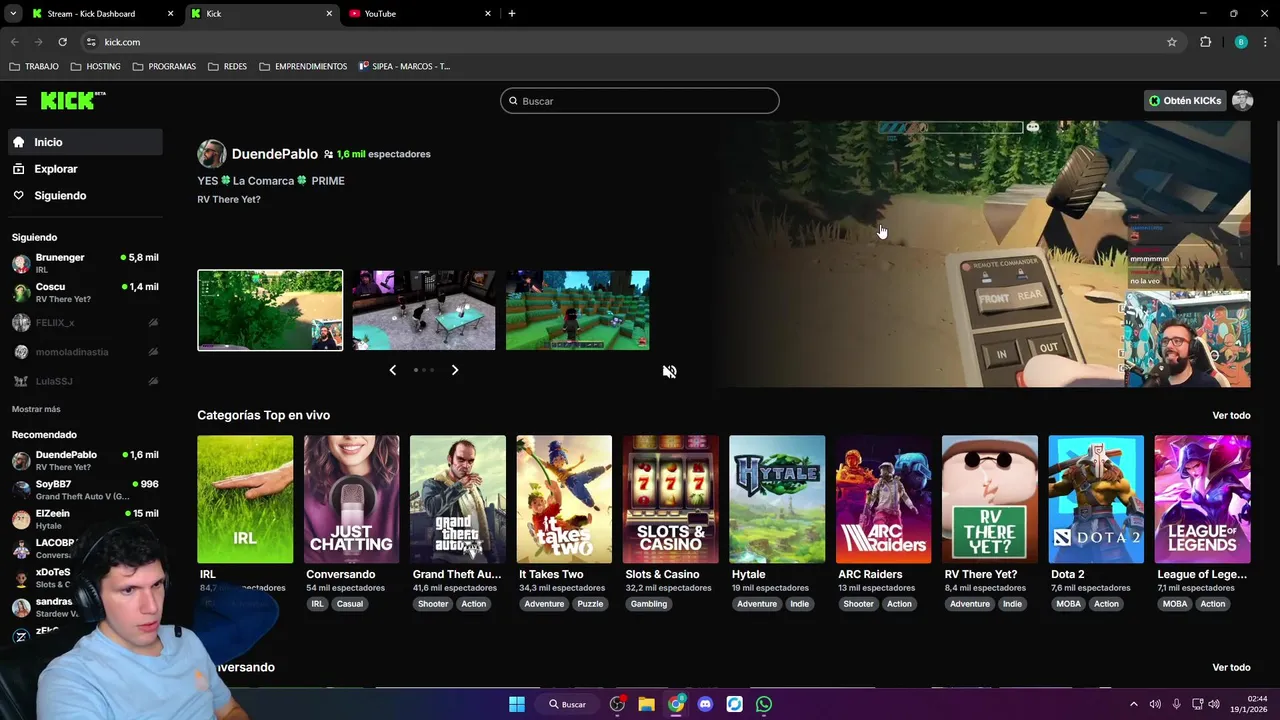Switch to Stream - Kick Dashboard tab
Viewport: 1280px width, 720px height.
(103, 14)
